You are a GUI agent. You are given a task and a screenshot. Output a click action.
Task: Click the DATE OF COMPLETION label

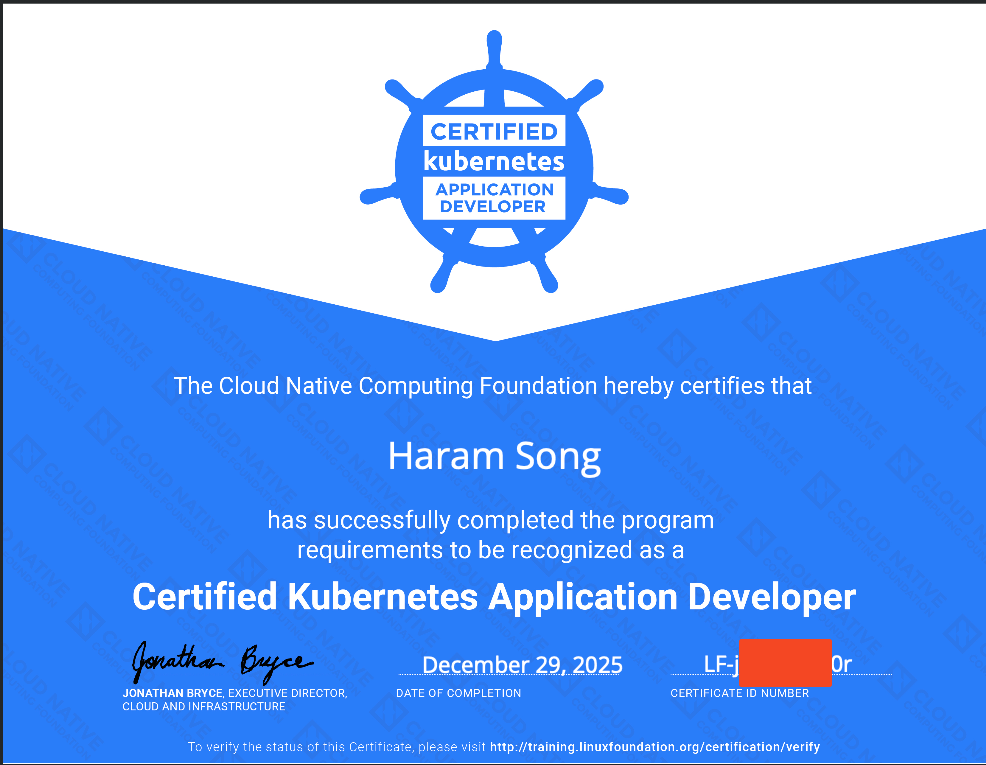pos(458,693)
